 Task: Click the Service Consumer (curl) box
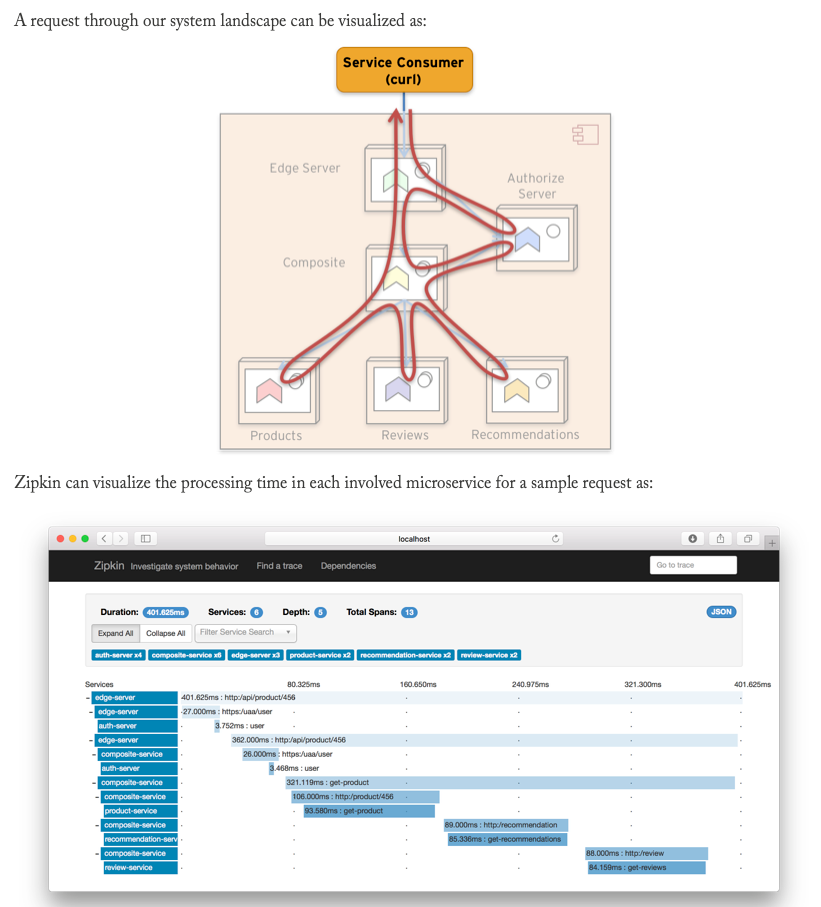[404, 70]
